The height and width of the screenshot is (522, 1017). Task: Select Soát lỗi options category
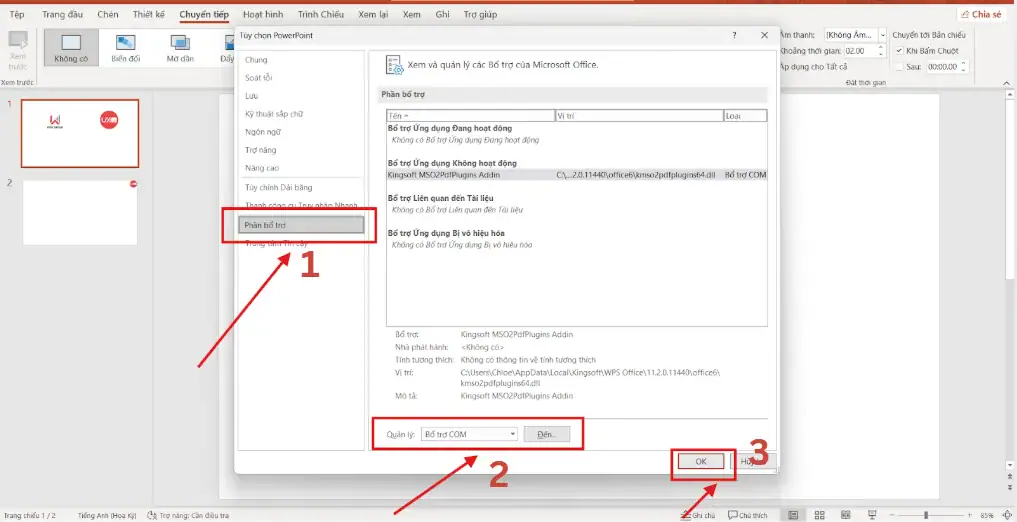259,78
